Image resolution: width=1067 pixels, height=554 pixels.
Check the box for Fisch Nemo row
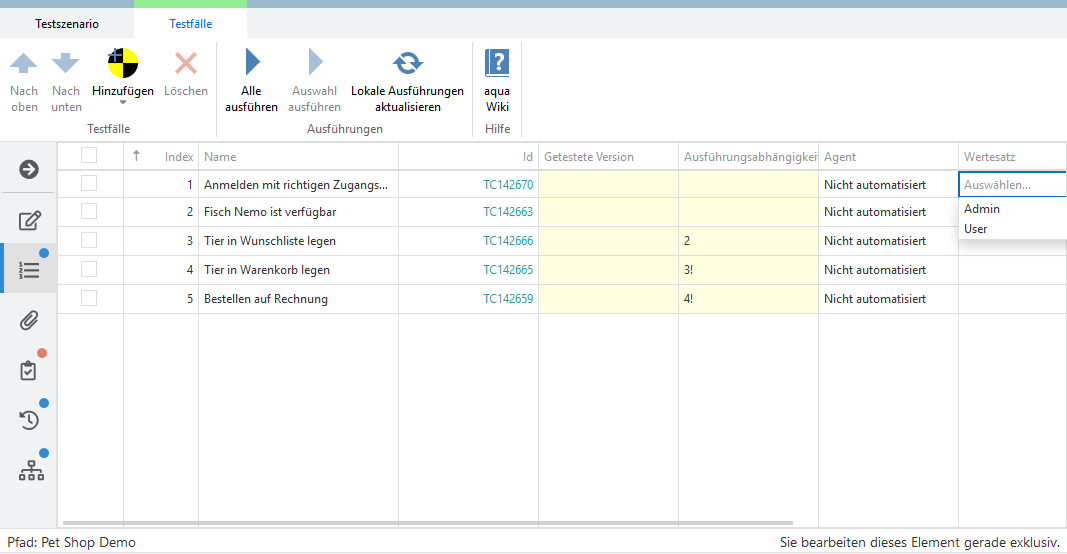(89, 211)
